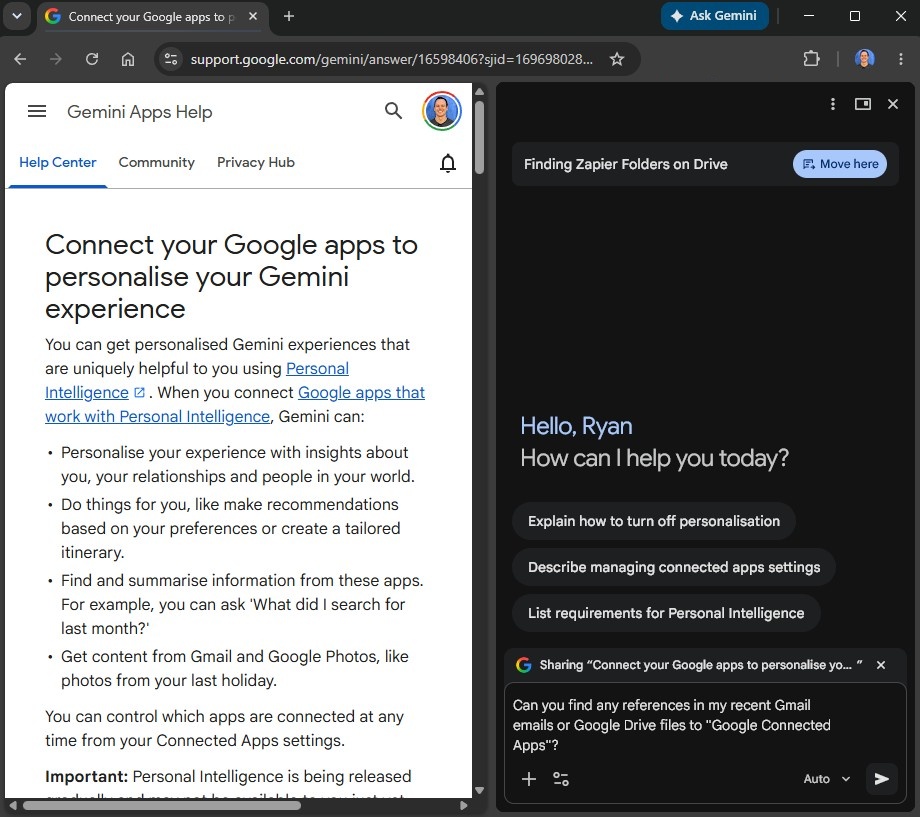Viewport: 920px width, 817px height.
Task: Go forward to the next page
Action: 56,59
